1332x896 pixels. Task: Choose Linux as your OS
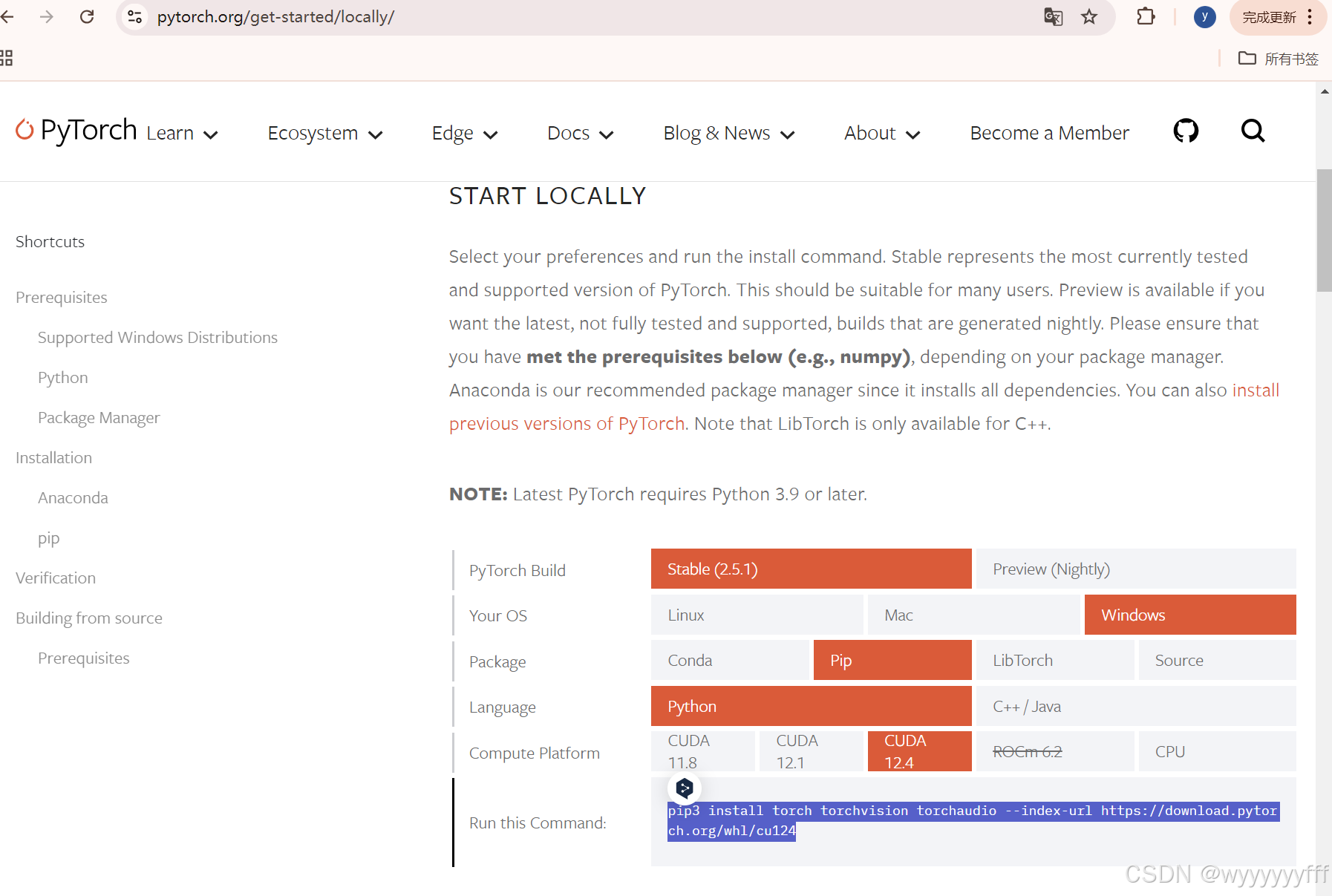757,615
